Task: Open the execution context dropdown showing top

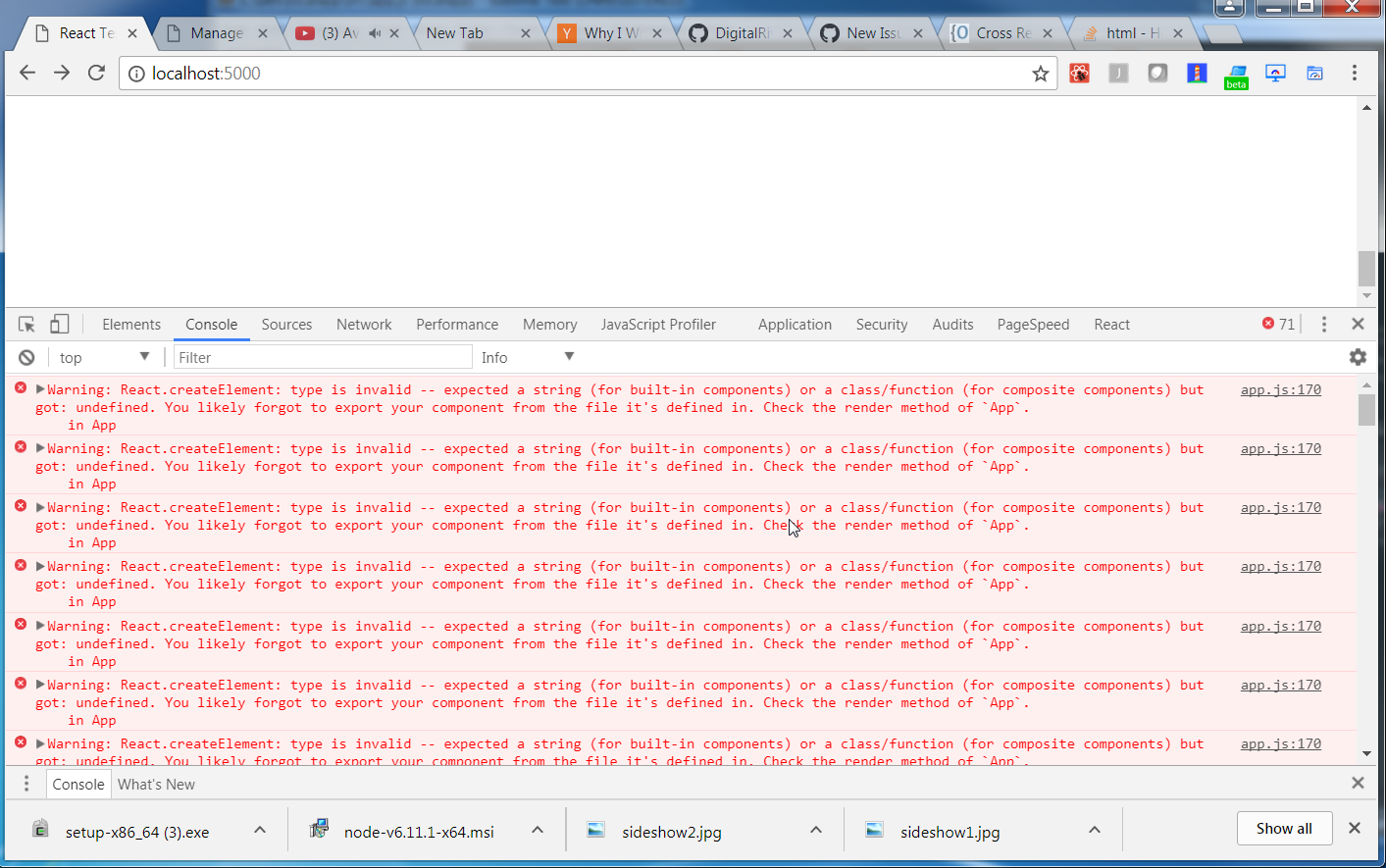Action: pyautogui.click(x=103, y=357)
